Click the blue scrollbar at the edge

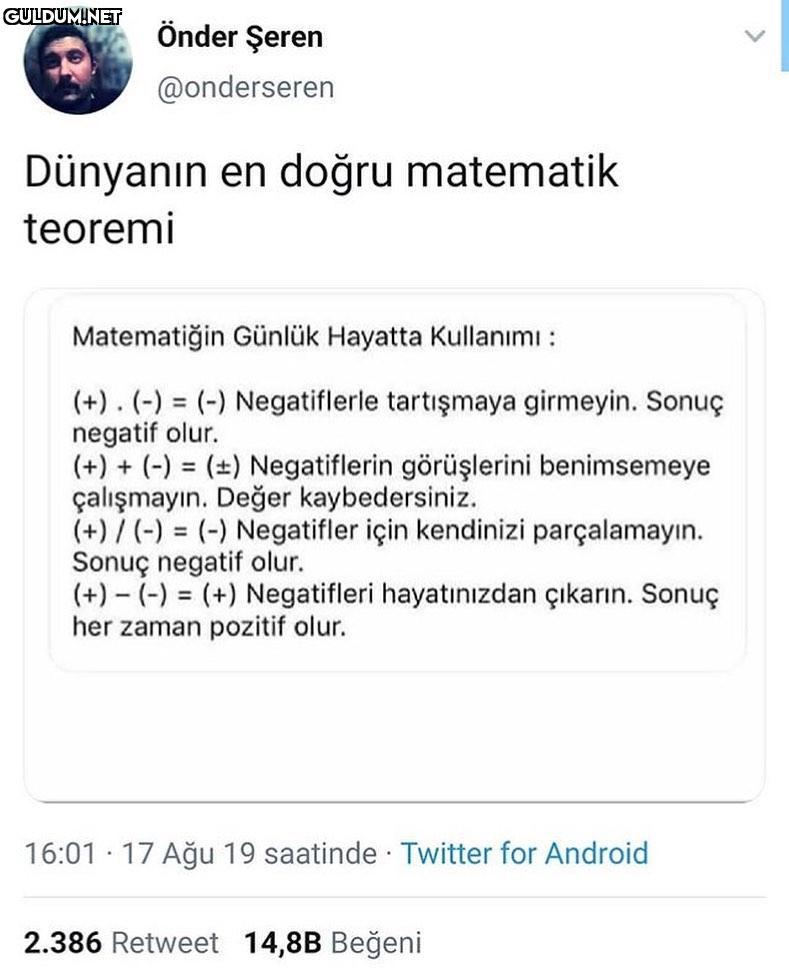tap(784, 35)
